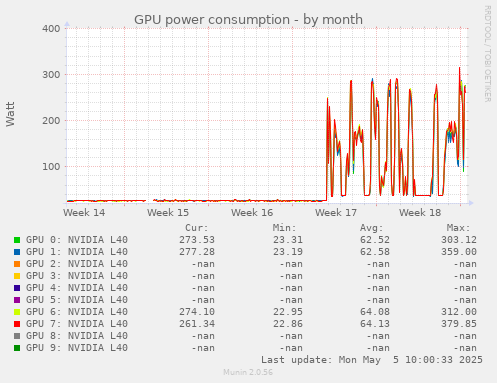Click the GPU 1 blue legend swatch
Image resolution: width=497 pixels, height=383 pixels.
pyautogui.click(x=17, y=252)
